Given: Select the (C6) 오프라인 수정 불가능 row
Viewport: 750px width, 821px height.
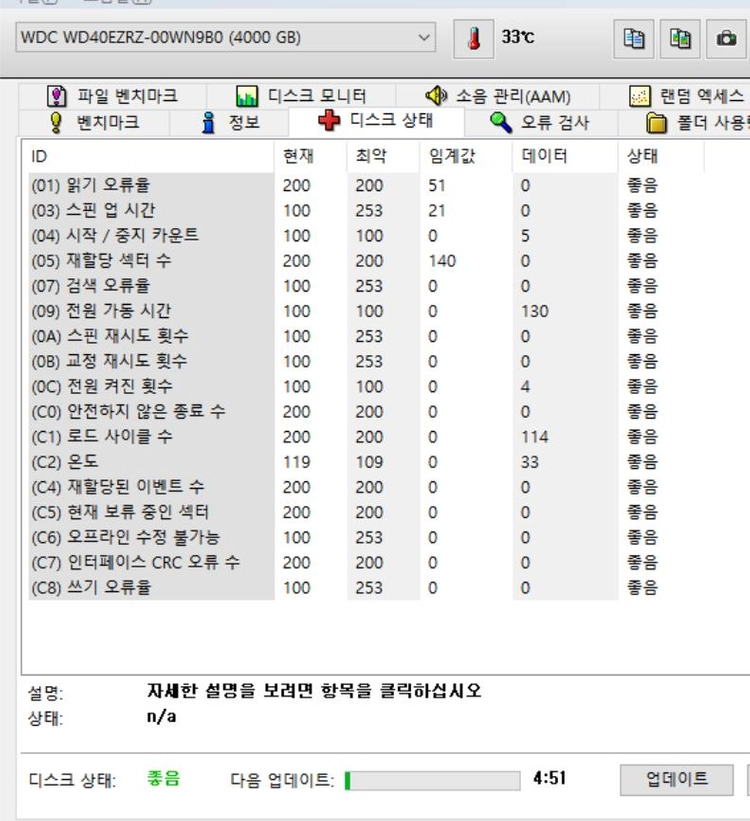Looking at the screenshot, I should (367, 537).
